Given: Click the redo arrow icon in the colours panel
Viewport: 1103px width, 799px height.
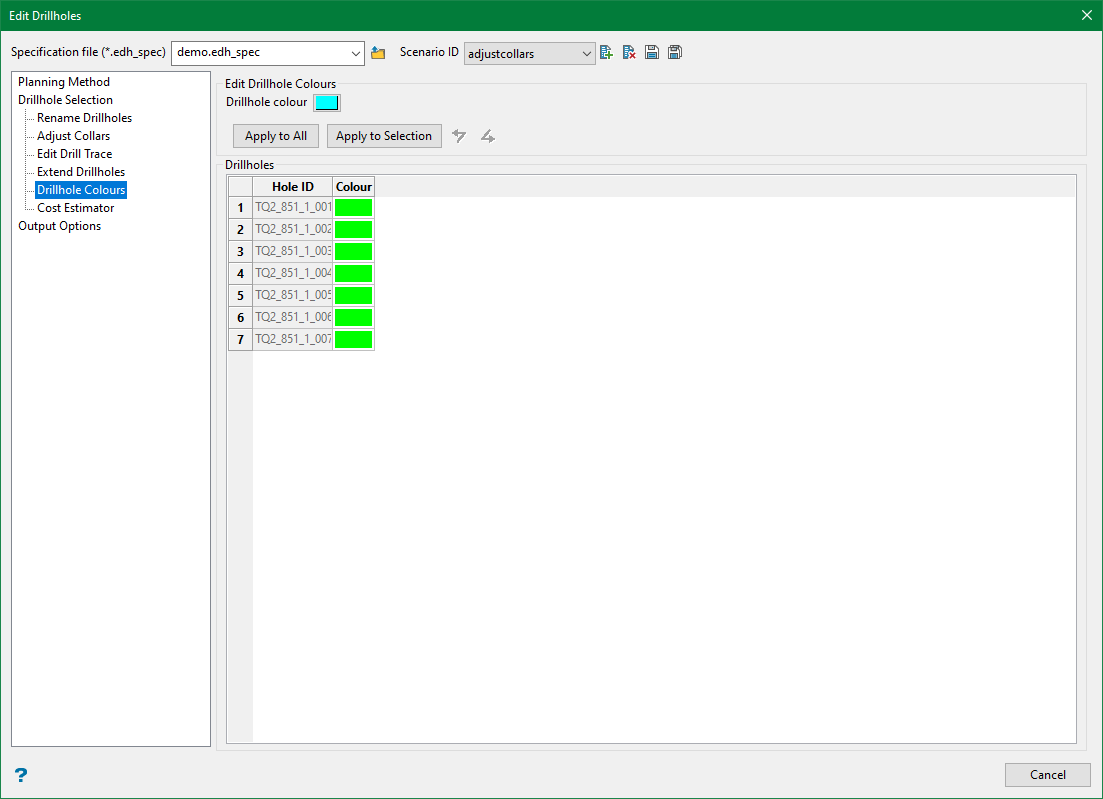Looking at the screenshot, I should pyautogui.click(x=487, y=136).
